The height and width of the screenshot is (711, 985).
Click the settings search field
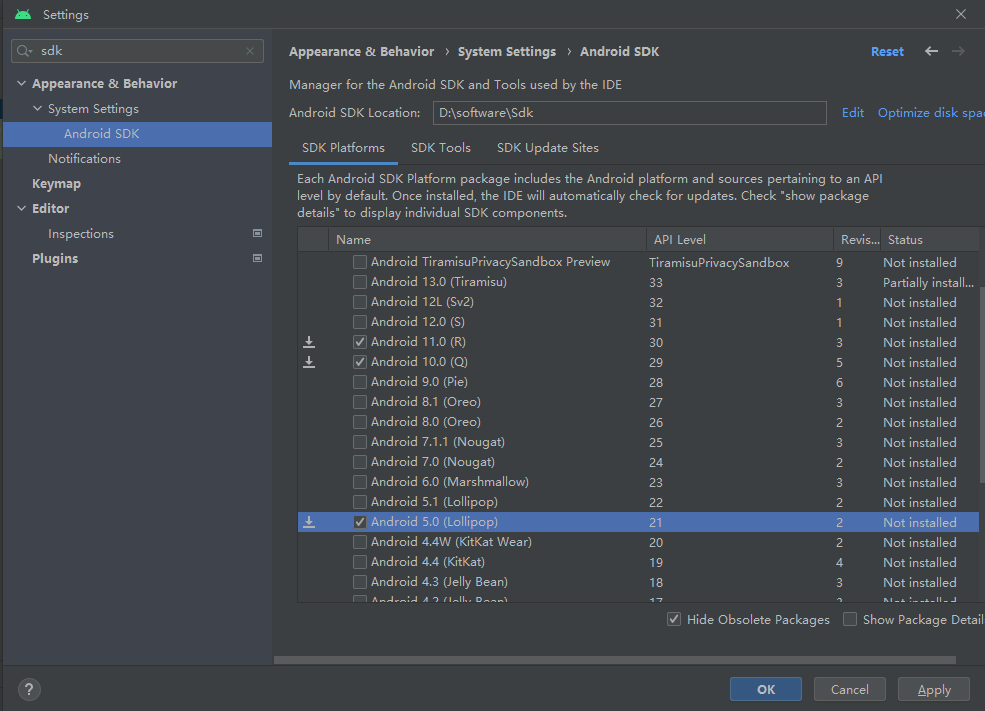point(138,51)
